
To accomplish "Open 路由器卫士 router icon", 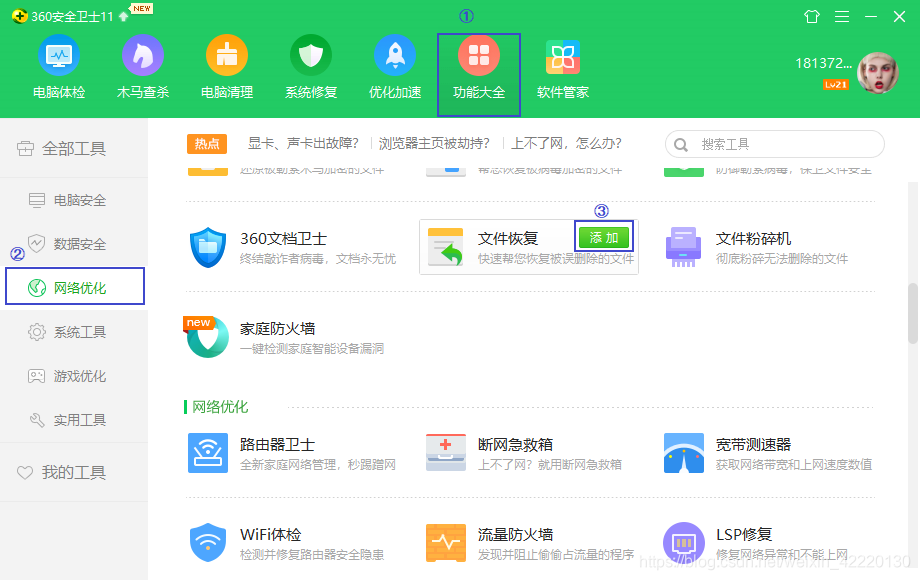I will click(x=208, y=453).
